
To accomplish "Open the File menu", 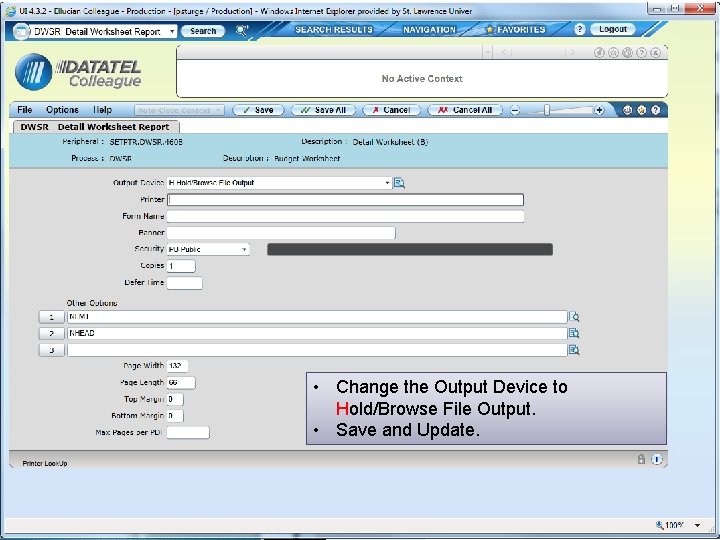I will click(24, 110).
